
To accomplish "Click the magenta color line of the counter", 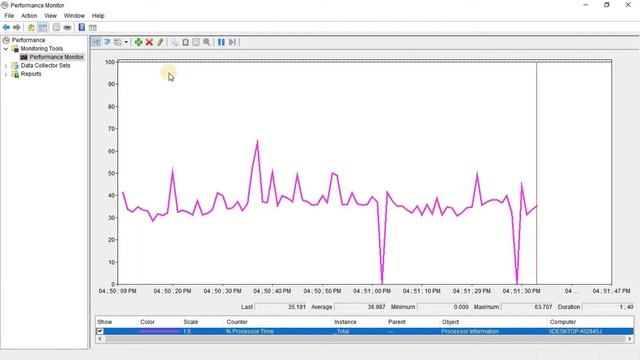I will tap(159, 331).
